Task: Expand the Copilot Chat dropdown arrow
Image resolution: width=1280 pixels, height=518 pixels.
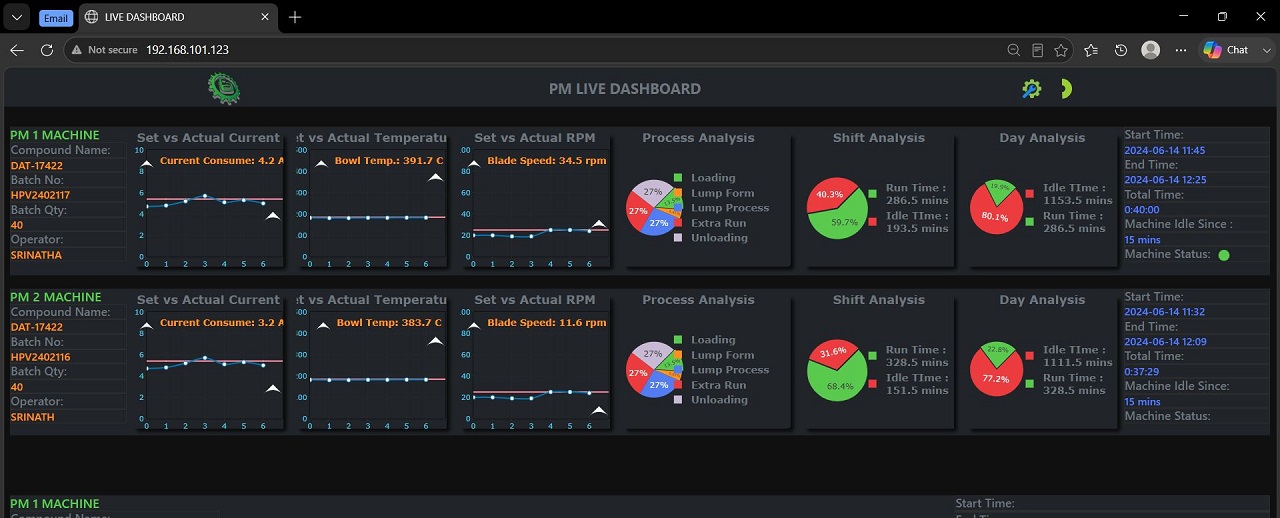Action: (1265, 50)
